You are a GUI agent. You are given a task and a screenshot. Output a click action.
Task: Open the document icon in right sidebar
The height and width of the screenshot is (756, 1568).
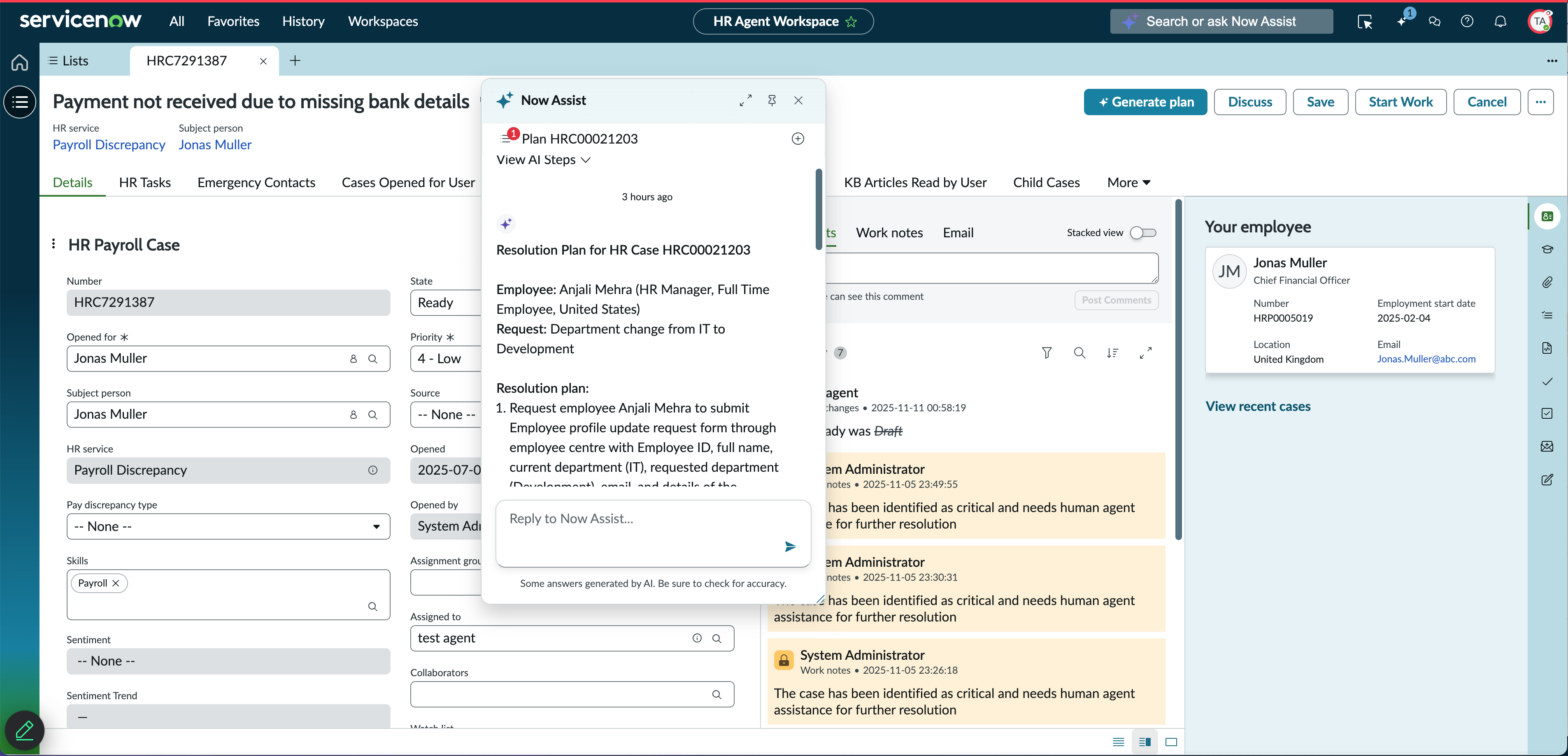[x=1547, y=348]
